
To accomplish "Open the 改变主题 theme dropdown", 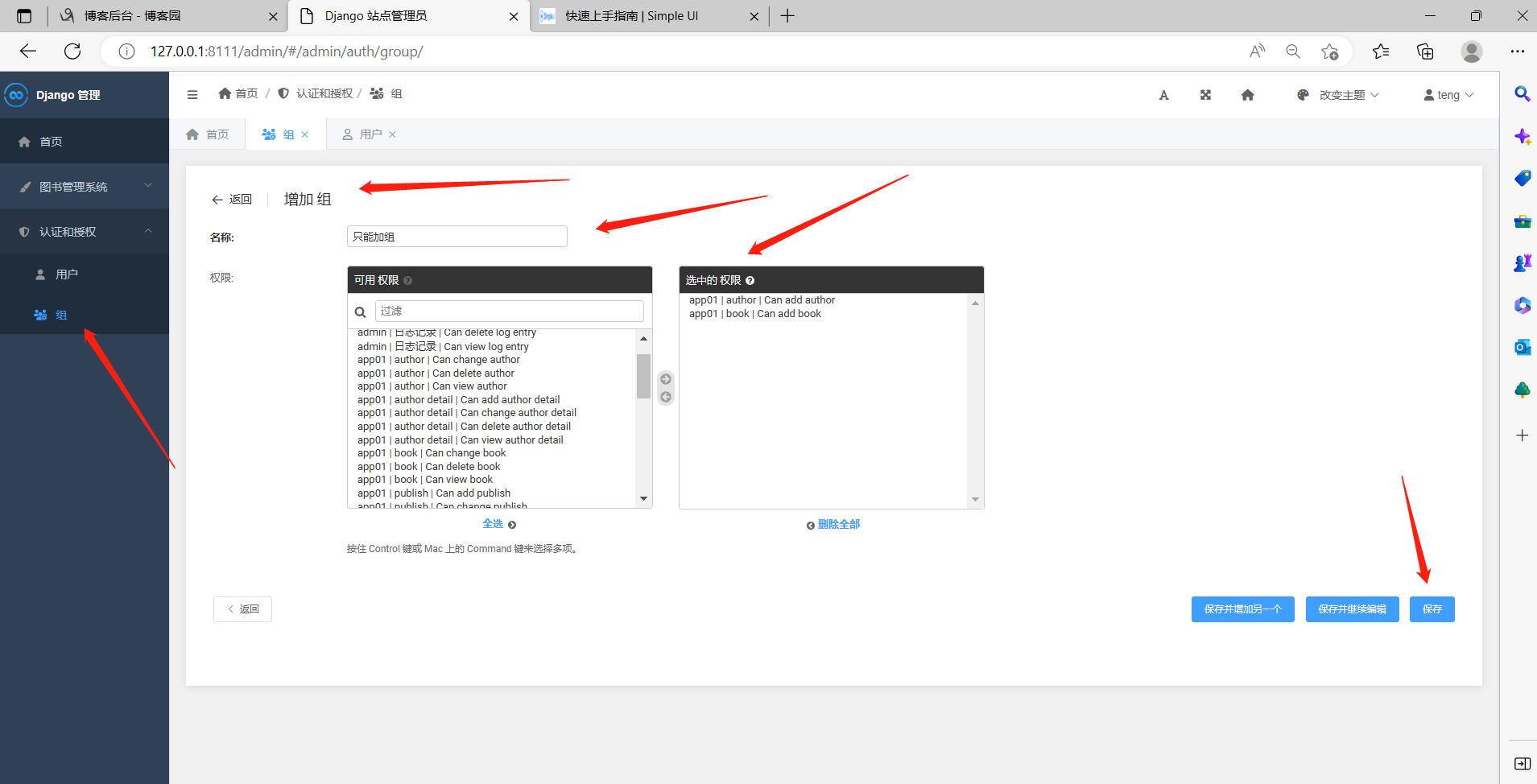I will click(x=1338, y=95).
